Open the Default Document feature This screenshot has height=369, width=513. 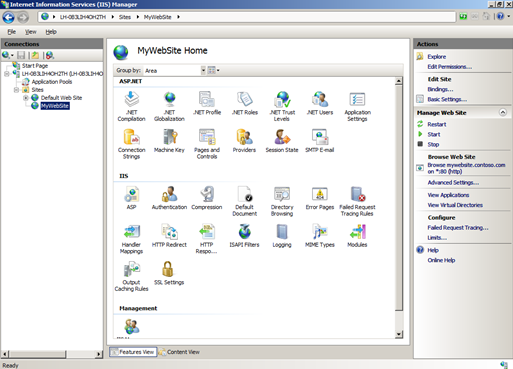click(x=244, y=201)
